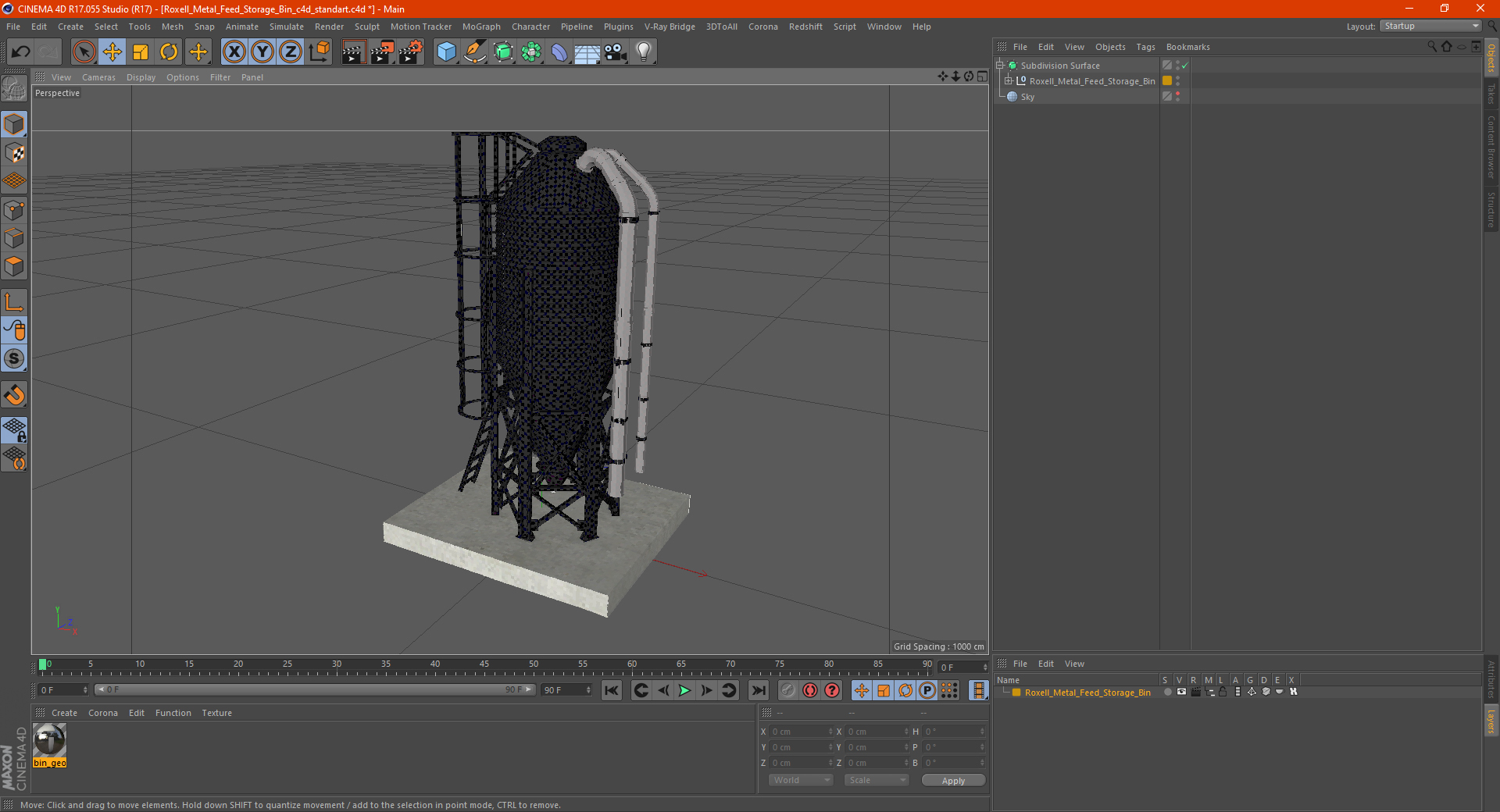
Task: Add a deformer object
Action: pos(559,52)
